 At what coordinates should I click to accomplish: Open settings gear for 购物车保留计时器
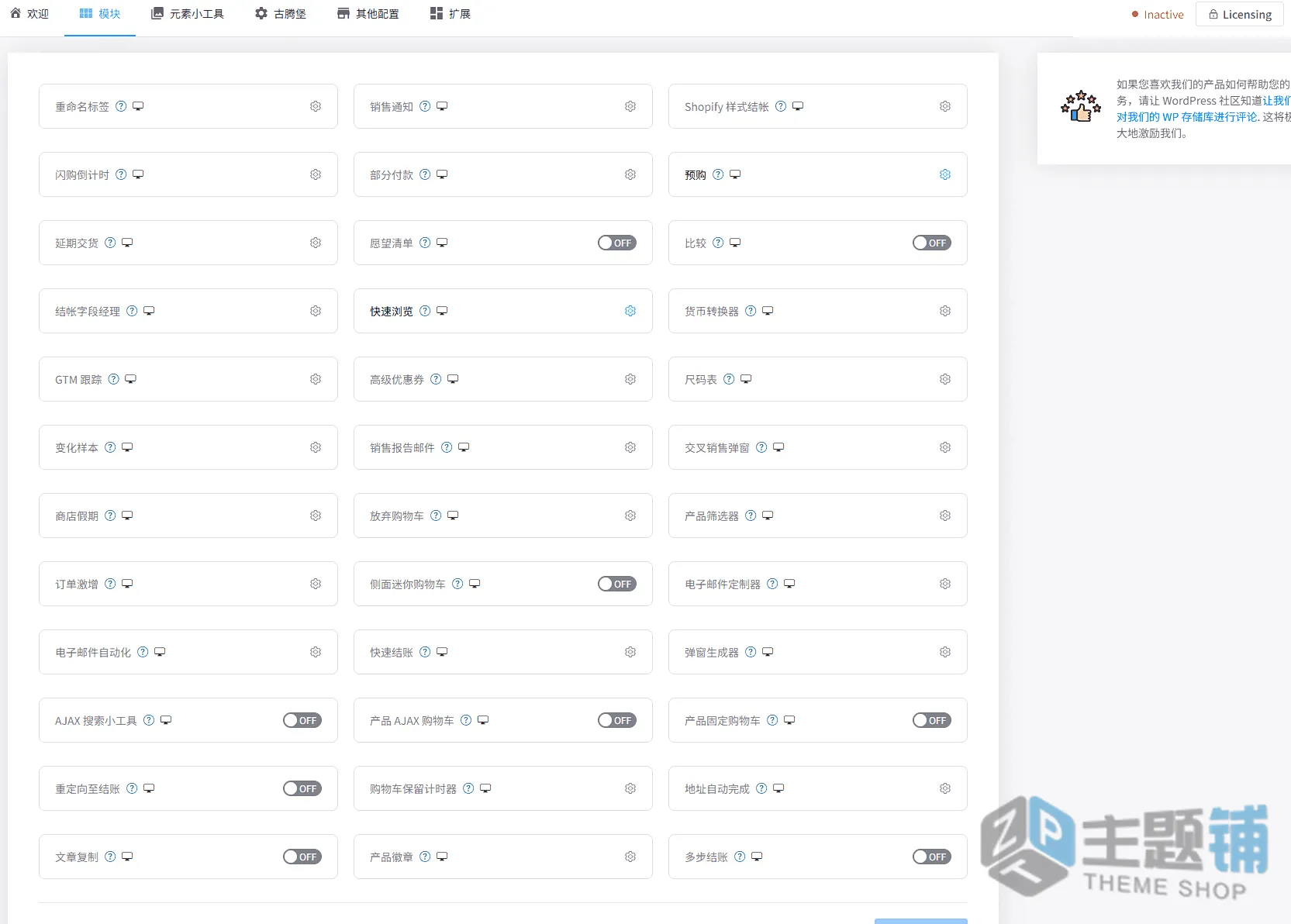(x=630, y=788)
